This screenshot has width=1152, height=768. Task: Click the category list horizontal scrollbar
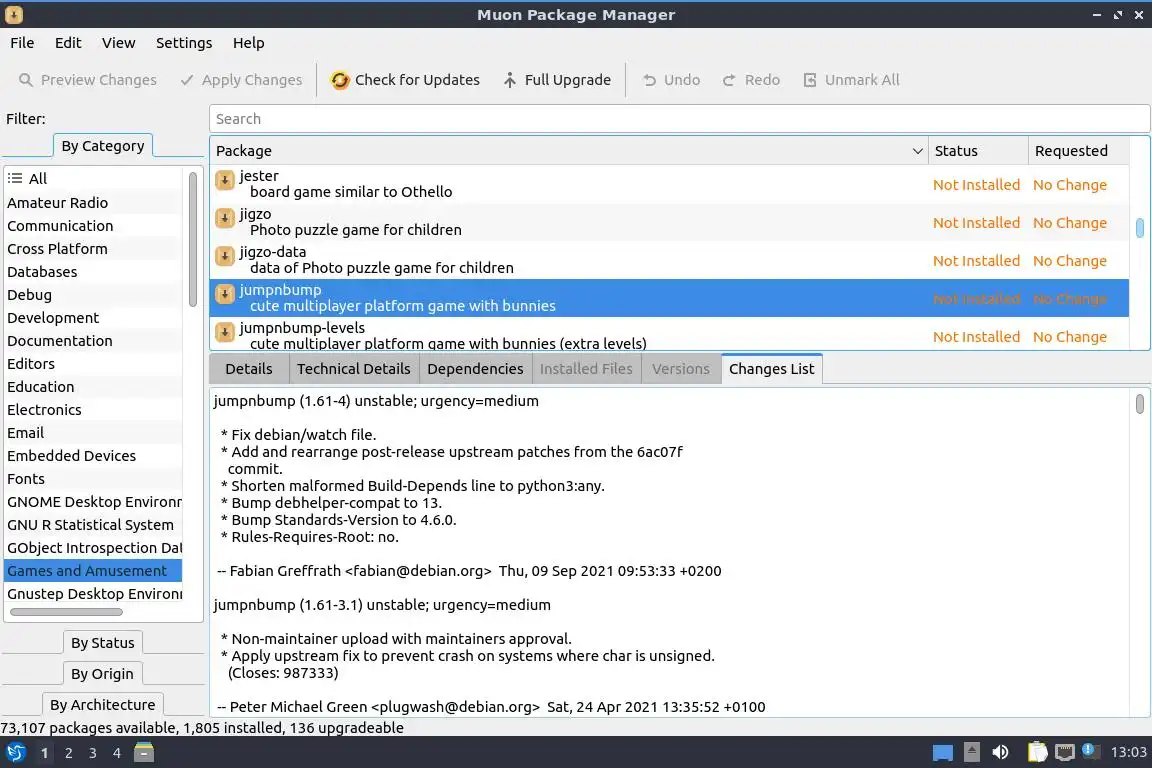pyautogui.click(x=66, y=611)
